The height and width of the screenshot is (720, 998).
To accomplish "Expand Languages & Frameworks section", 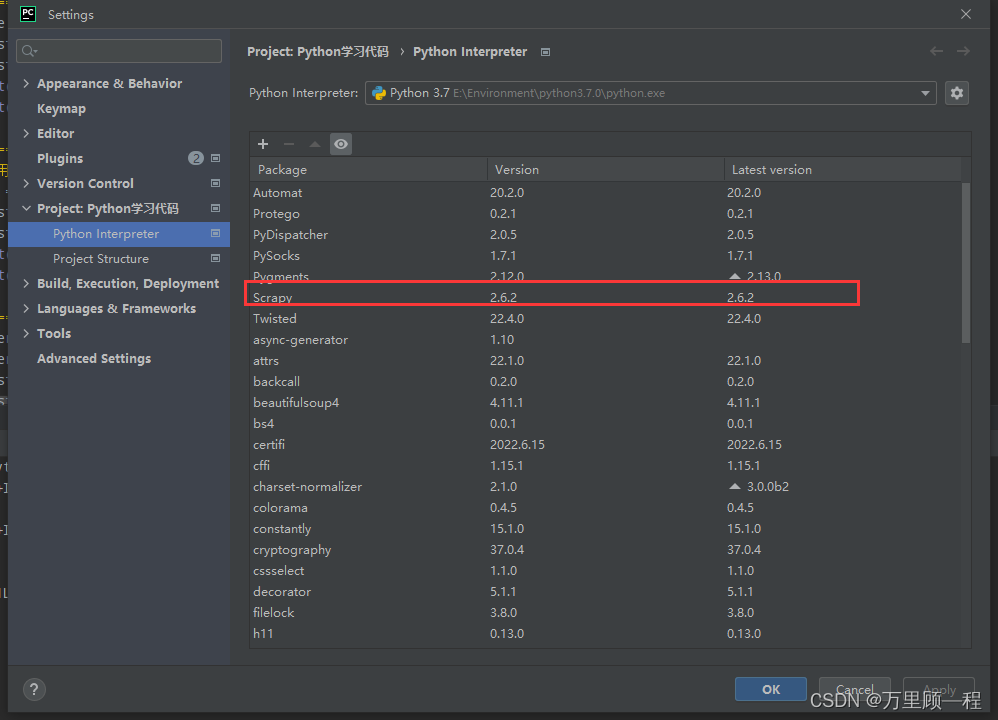I will [x=26, y=308].
